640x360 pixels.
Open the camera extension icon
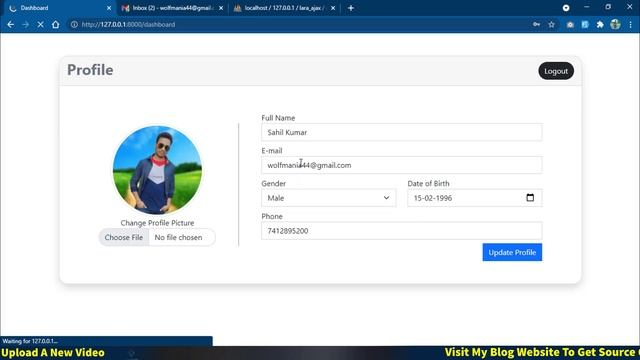coord(570,24)
